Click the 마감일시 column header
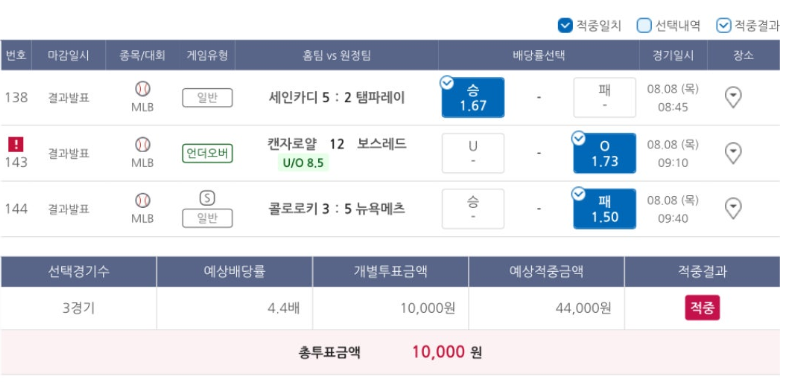 pyautogui.click(x=69, y=55)
